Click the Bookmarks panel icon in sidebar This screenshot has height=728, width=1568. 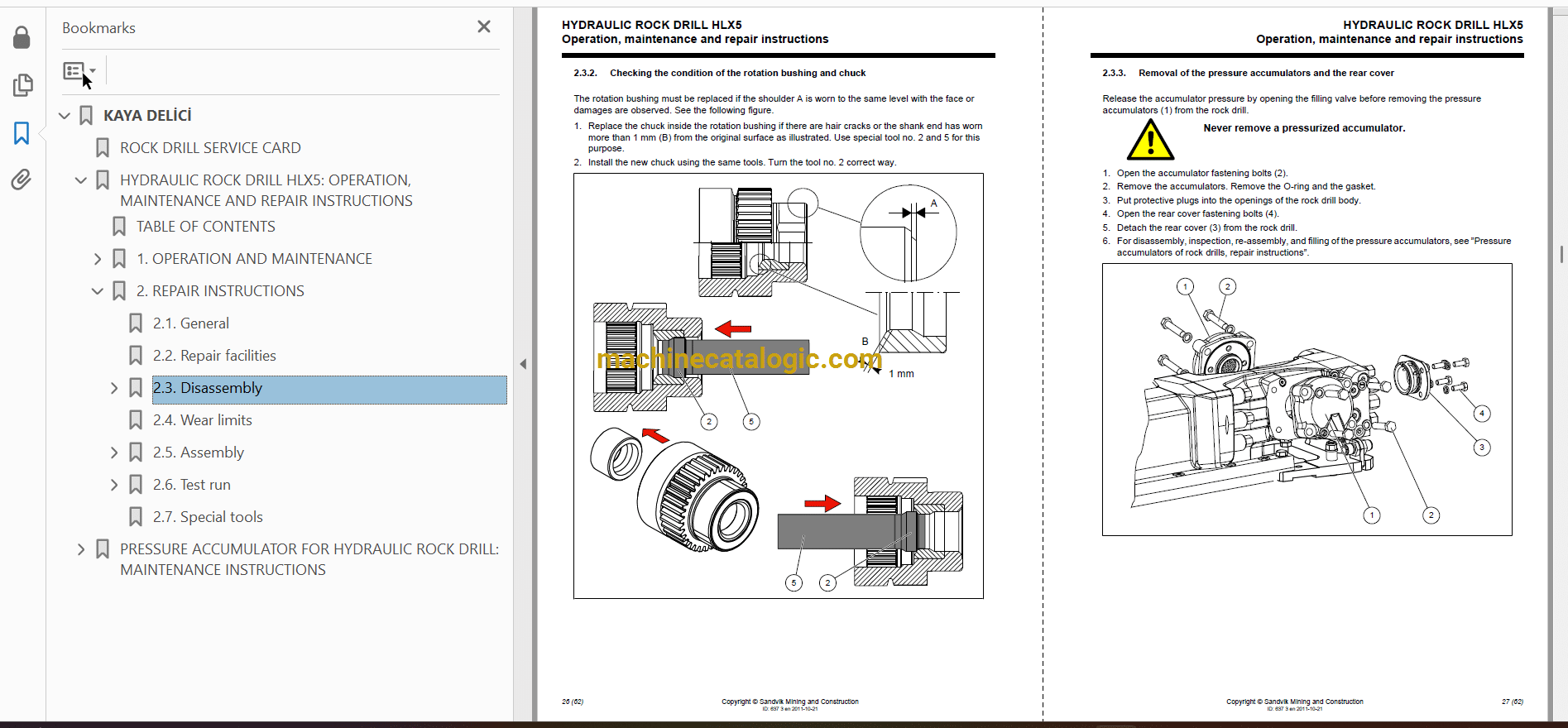click(22, 133)
